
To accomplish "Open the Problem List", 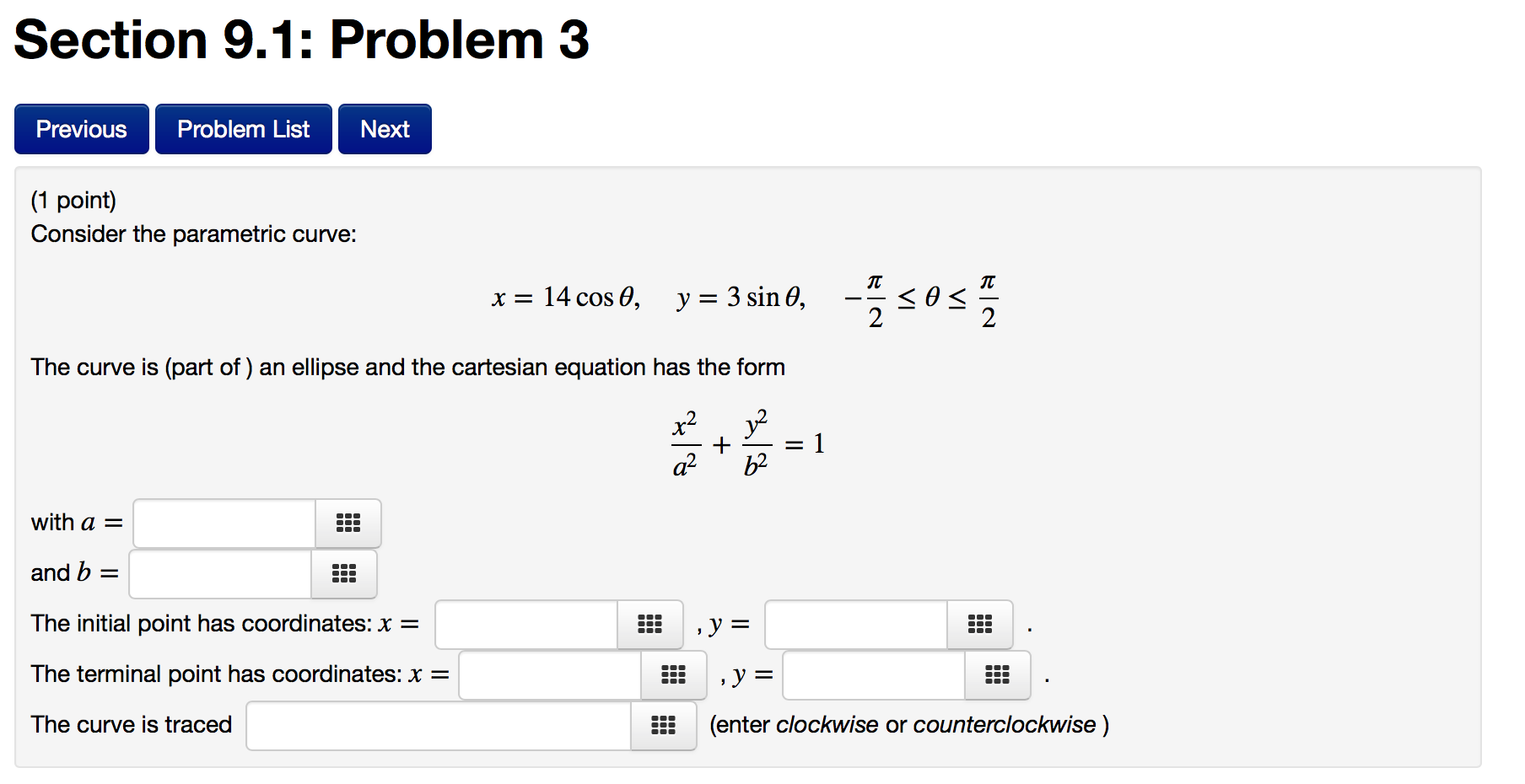I will point(244,129).
